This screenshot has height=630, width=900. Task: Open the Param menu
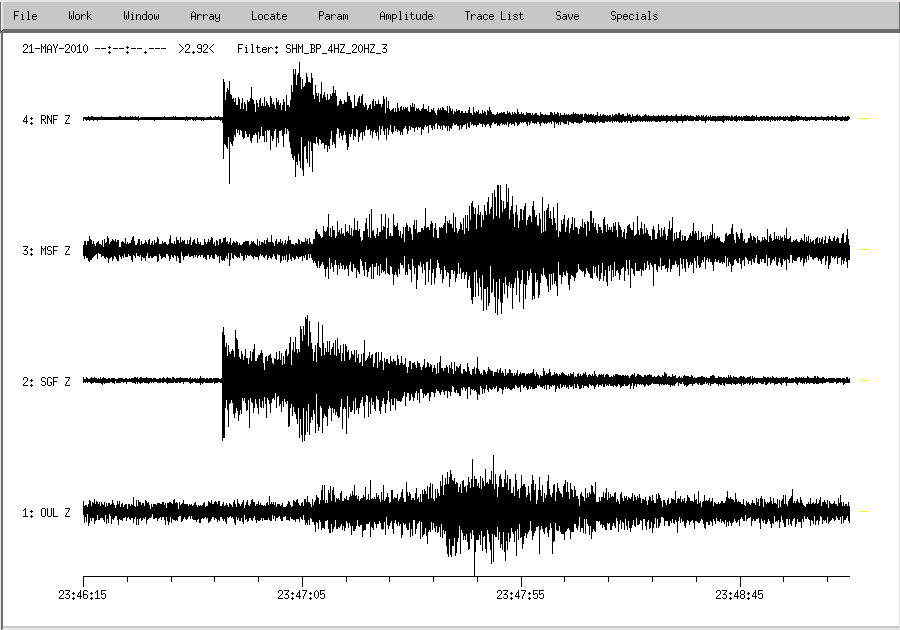click(333, 16)
